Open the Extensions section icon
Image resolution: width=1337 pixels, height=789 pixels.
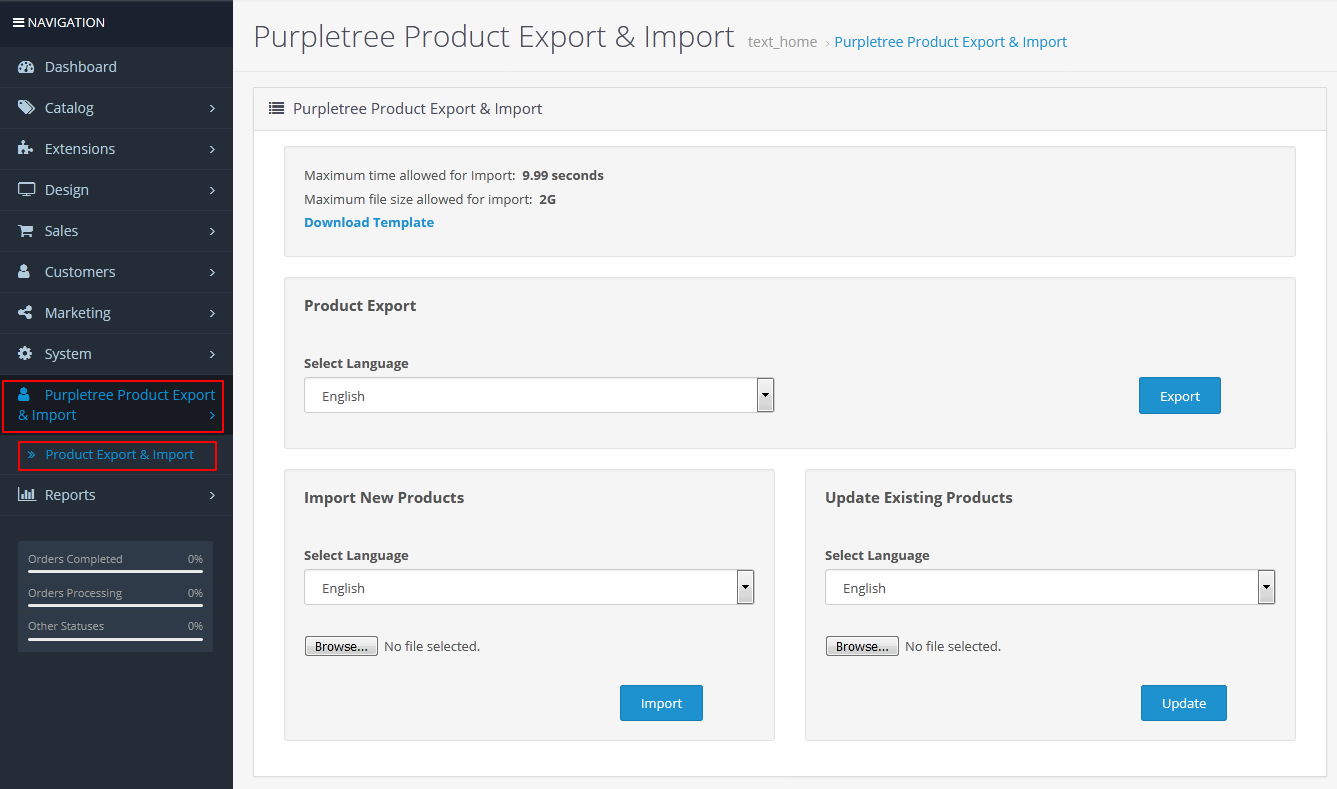(x=25, y=148)
